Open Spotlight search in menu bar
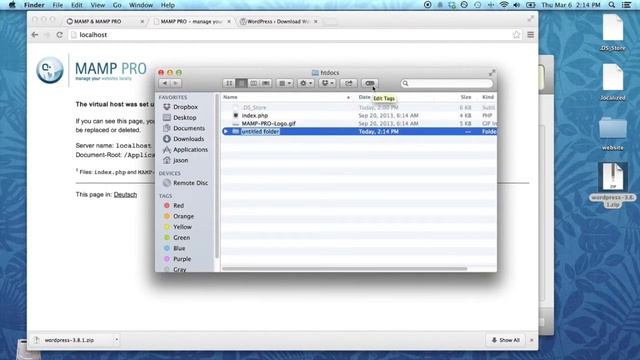Viewport: 640px width, 360px height. (x=611, y=5)
